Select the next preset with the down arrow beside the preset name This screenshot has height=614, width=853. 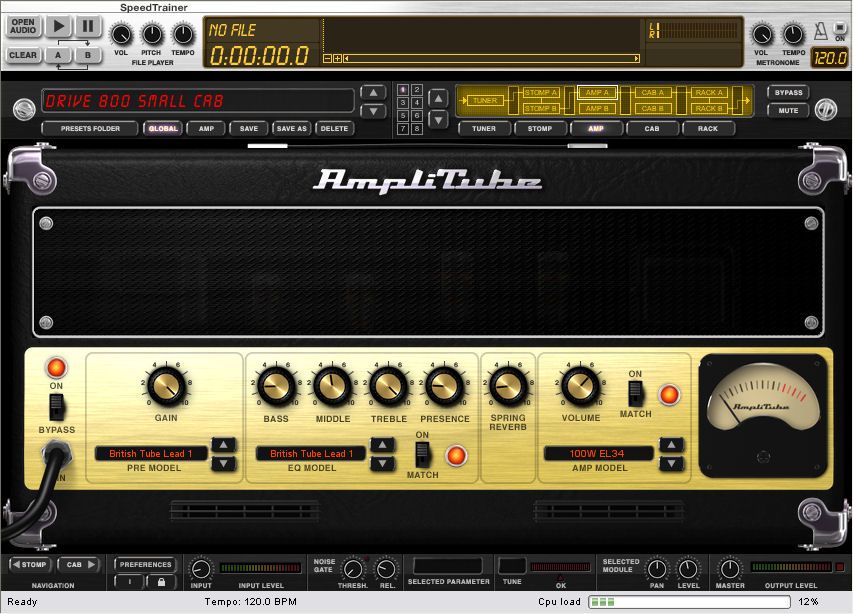[373, 111]
